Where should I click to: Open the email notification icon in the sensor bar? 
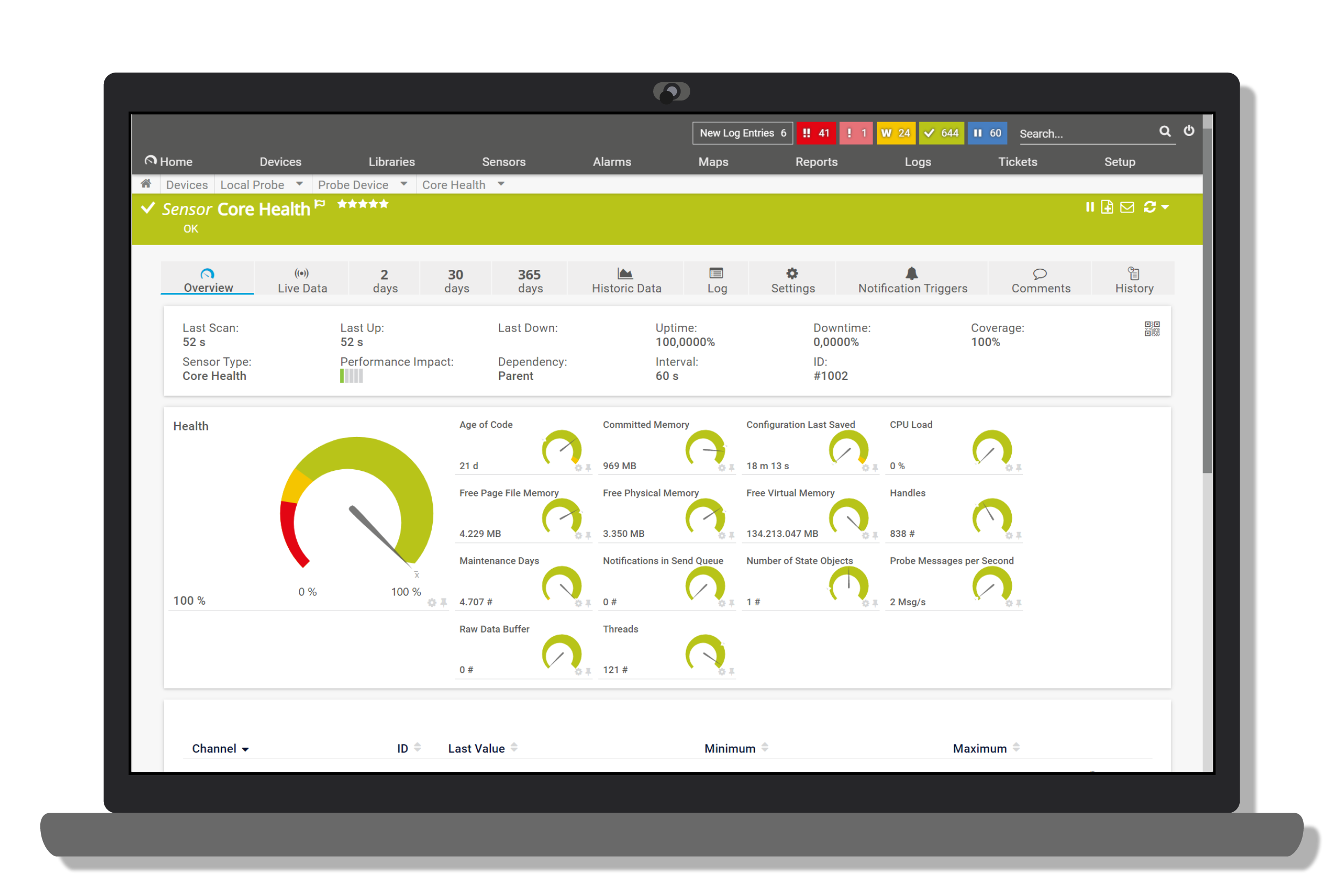click(1127, 207)
